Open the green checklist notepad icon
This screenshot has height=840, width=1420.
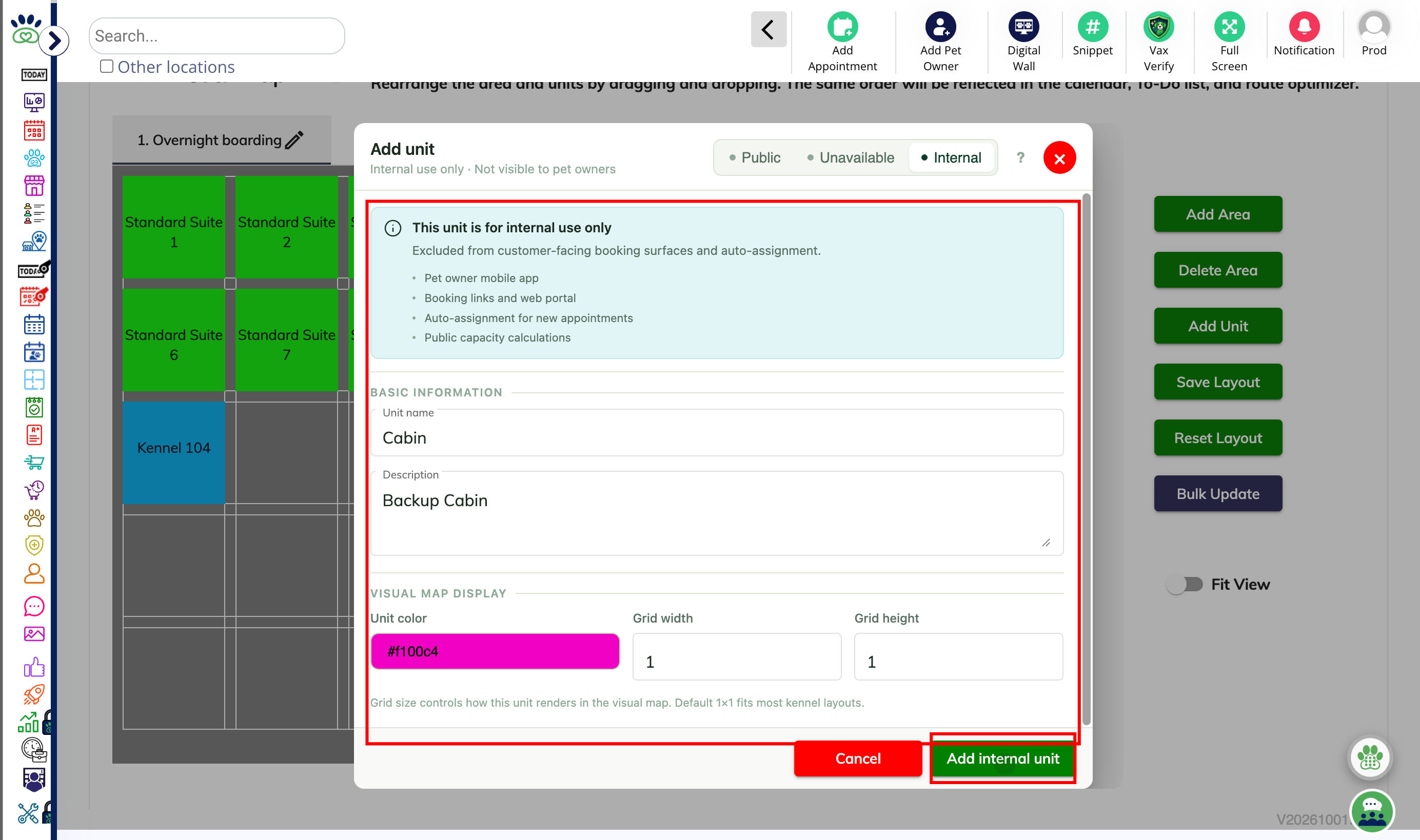pos(34,408)
